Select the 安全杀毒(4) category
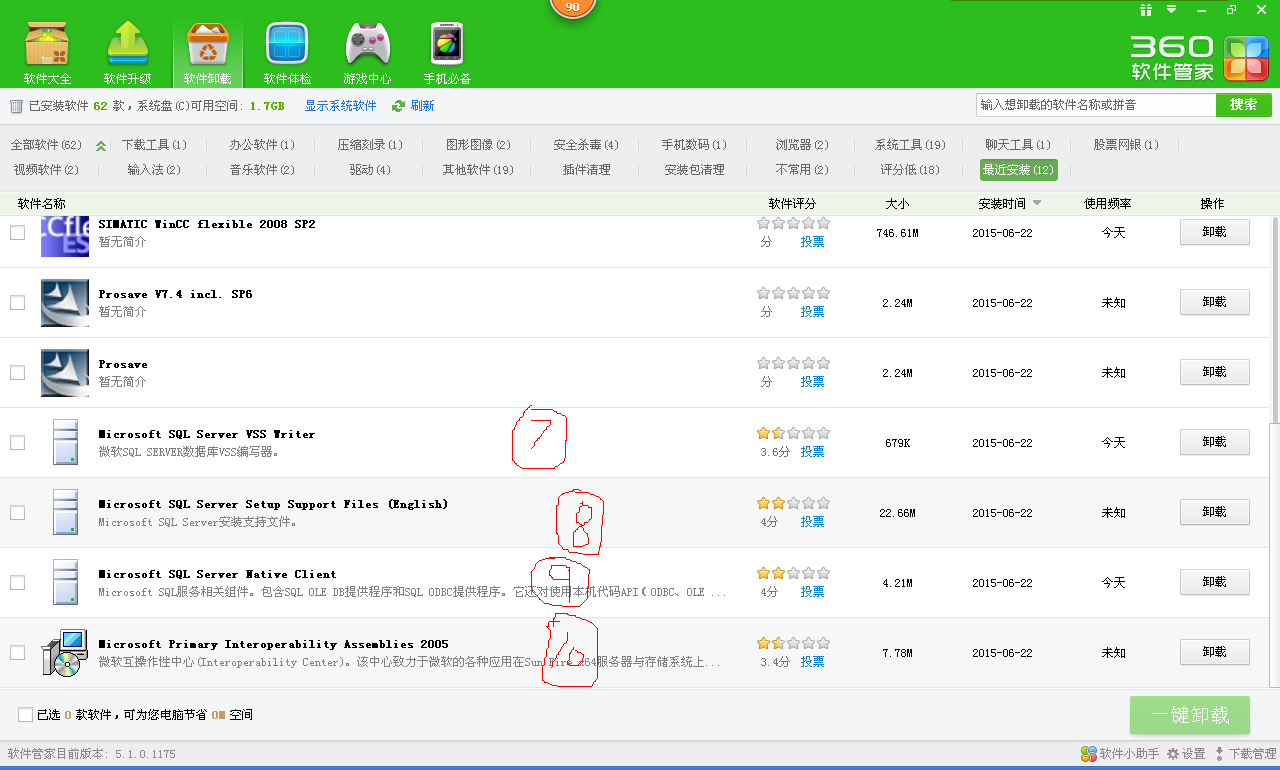Viewport: 1280px width, 770px height. 586,145
